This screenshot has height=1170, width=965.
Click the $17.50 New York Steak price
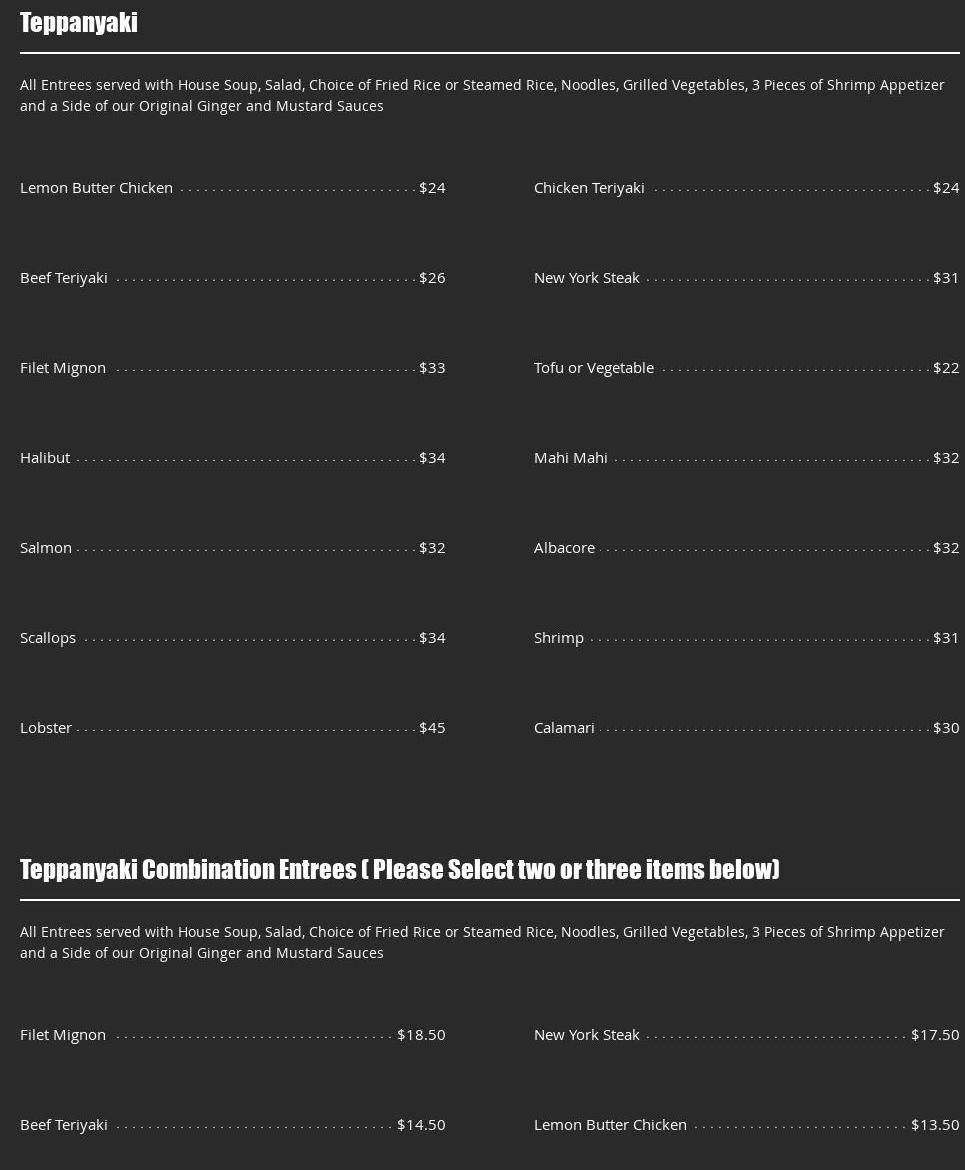[x=935, y=1035]
